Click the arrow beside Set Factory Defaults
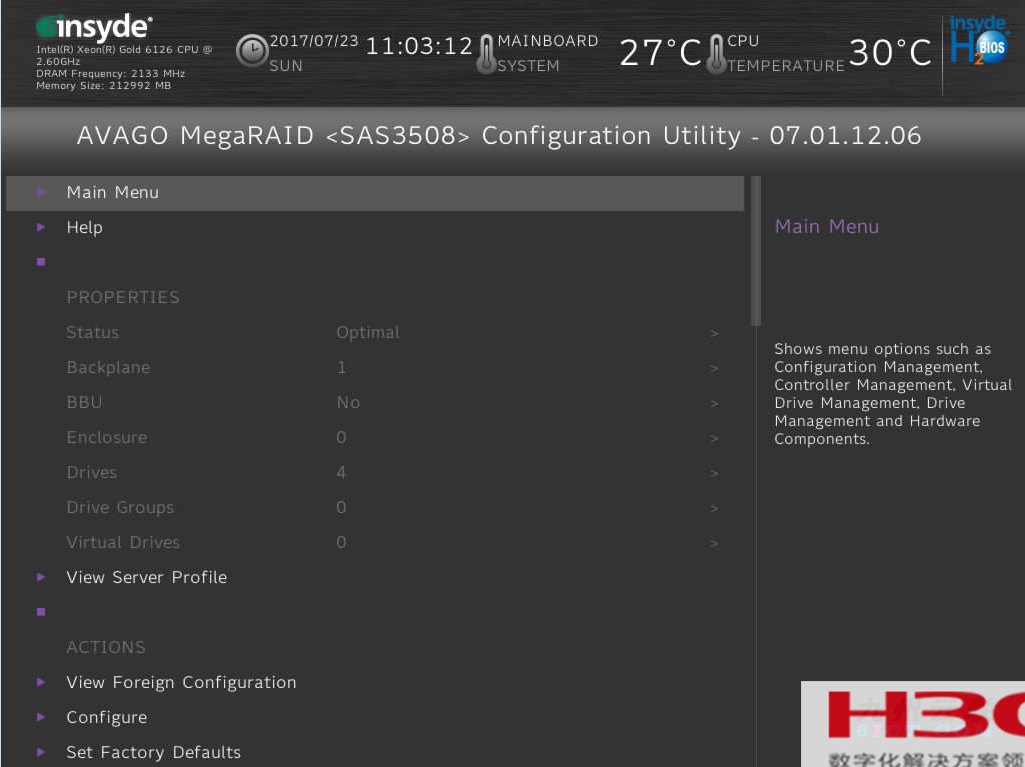This screenshot has width=1025, height=767. (41, 752)
